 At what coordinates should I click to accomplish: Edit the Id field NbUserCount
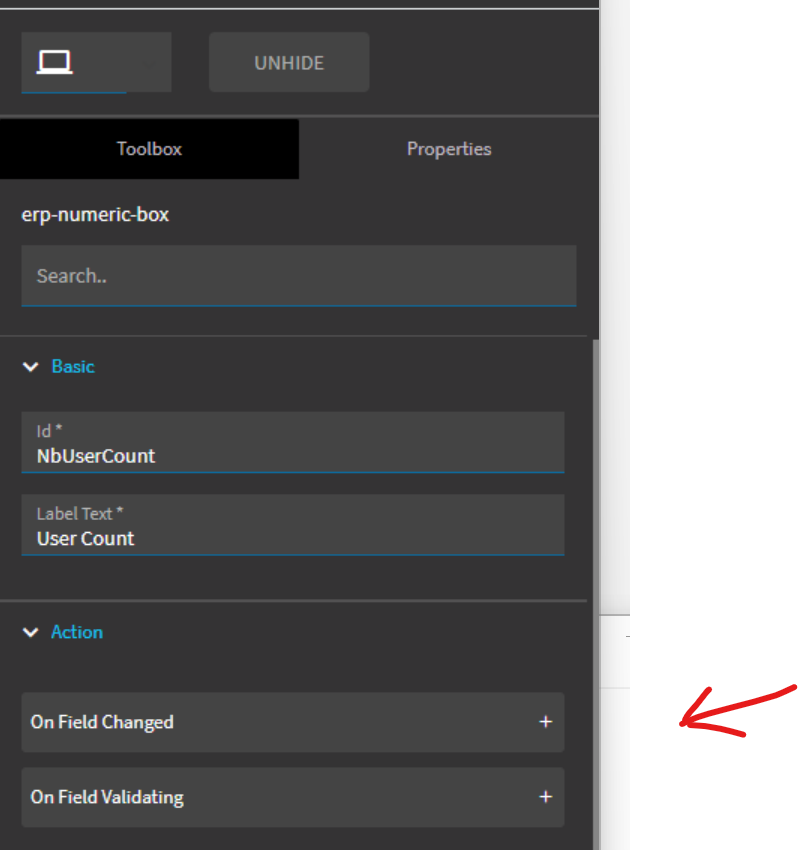[x=293, y=442]
